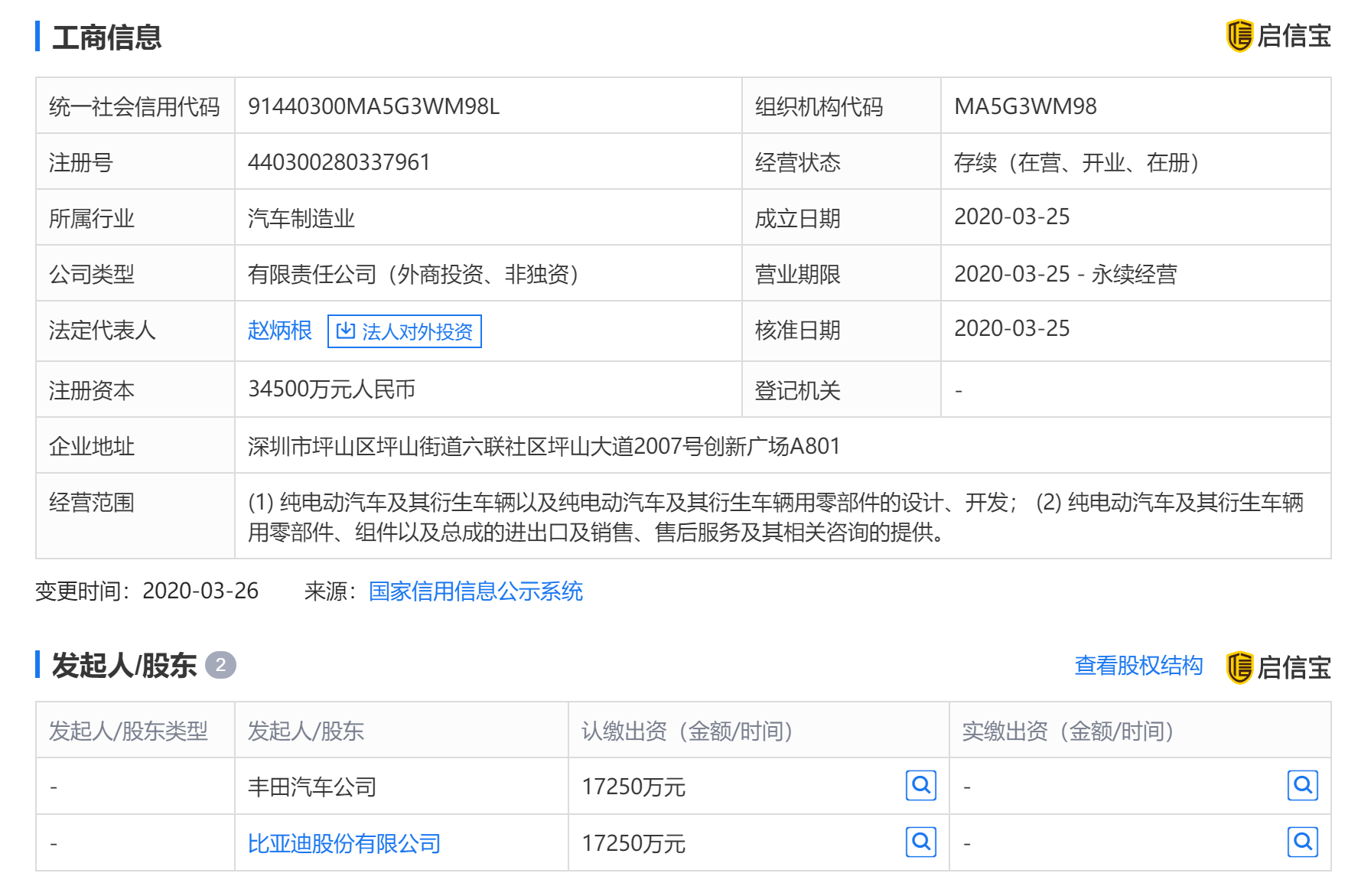Click the 发起人/股东类型 column header
This screenshot has height=896, width=1371.
click(x=128, y=731)
